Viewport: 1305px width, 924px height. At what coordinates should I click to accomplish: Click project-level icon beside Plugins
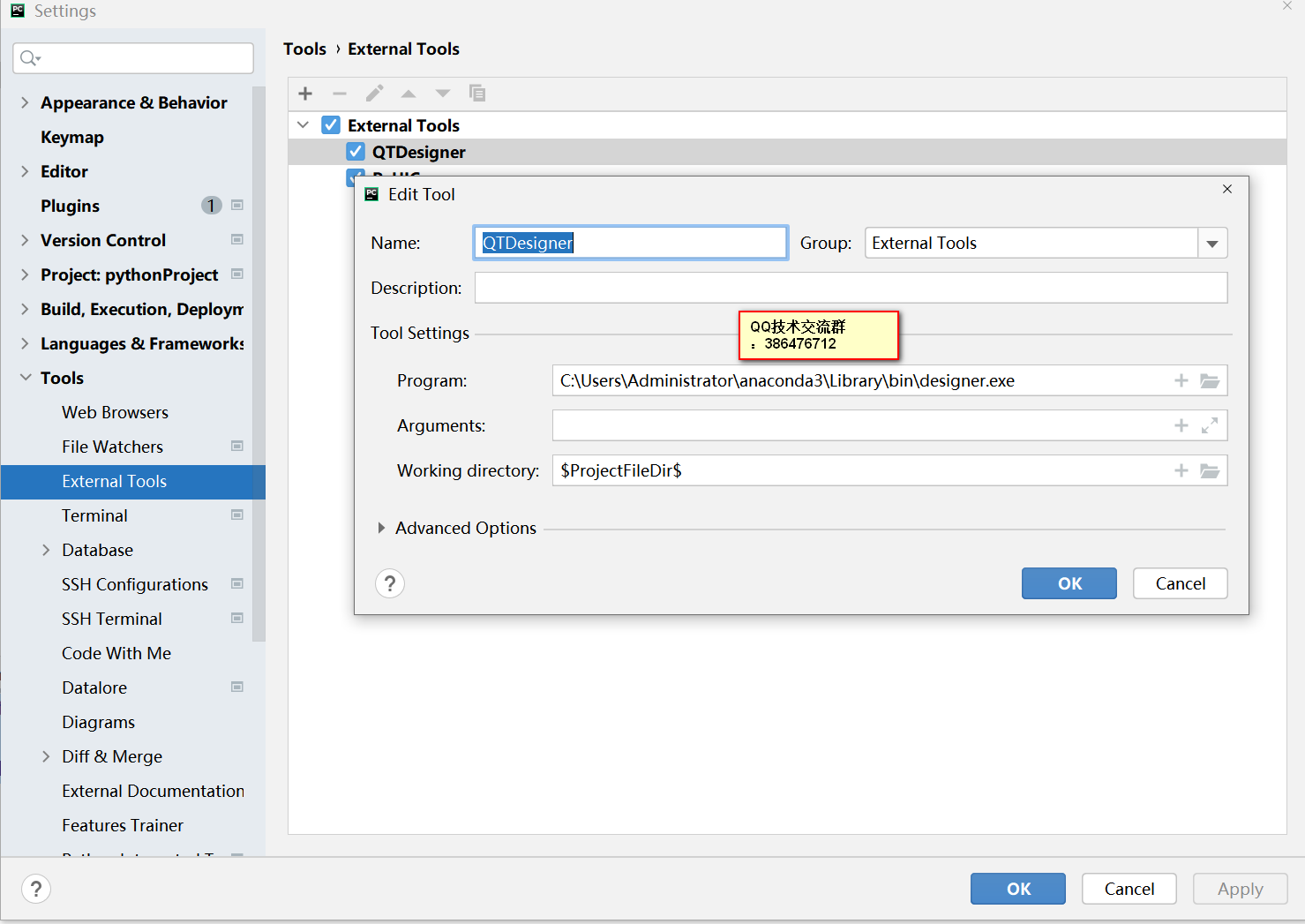[x=237, y=205]
